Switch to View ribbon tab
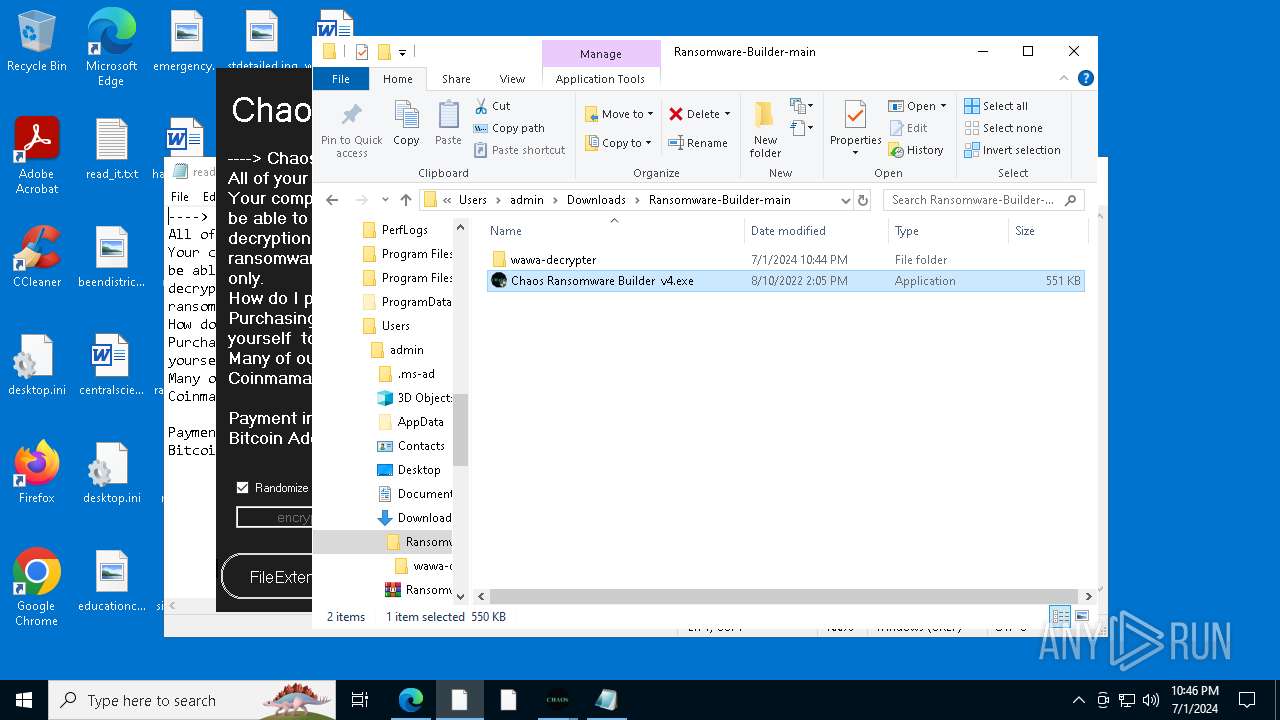 pyautogui.click(x=512, y=79)
